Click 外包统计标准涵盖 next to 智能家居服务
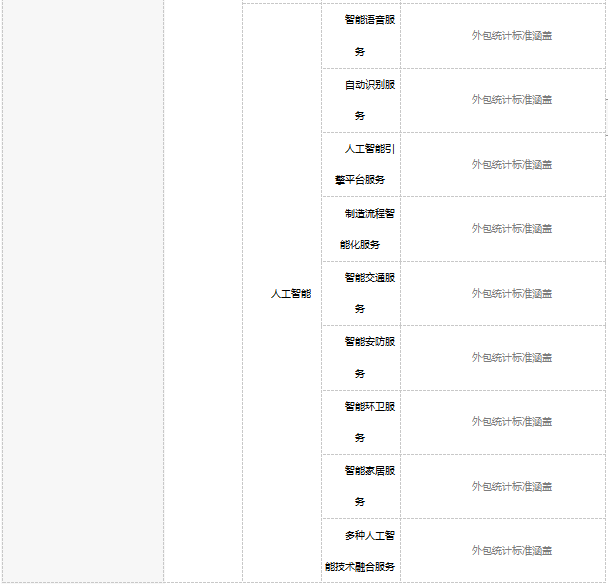This screenshot has width=608, height=584. (x=512, y=487)
